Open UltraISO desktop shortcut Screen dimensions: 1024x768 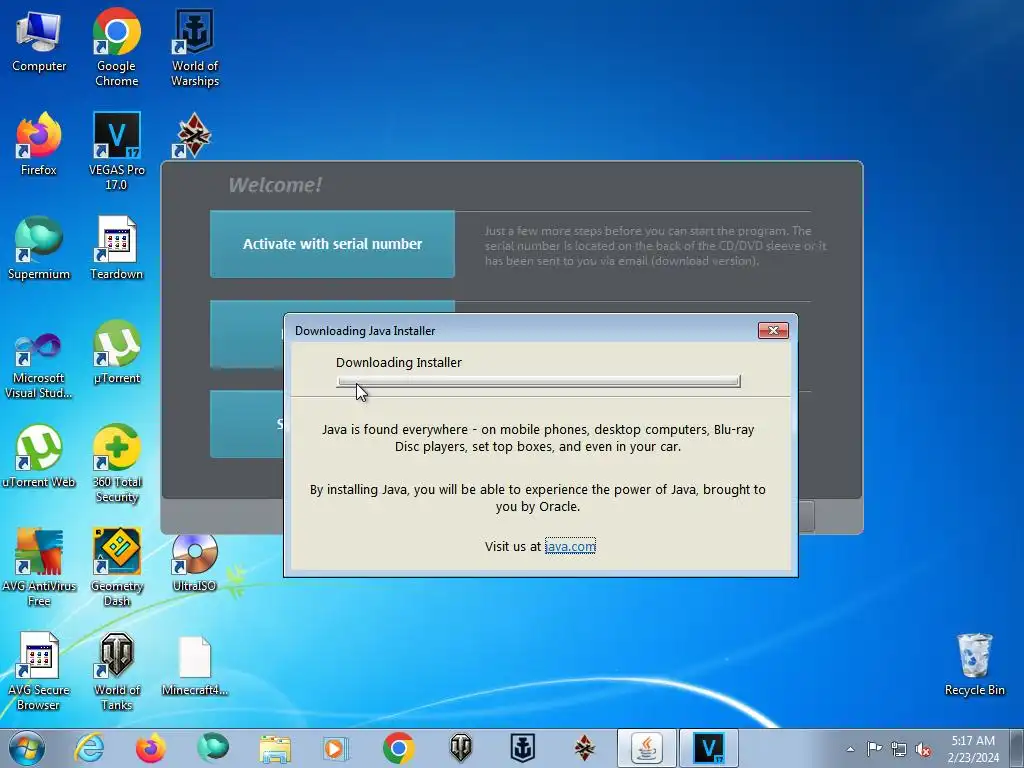click(194, 562)
